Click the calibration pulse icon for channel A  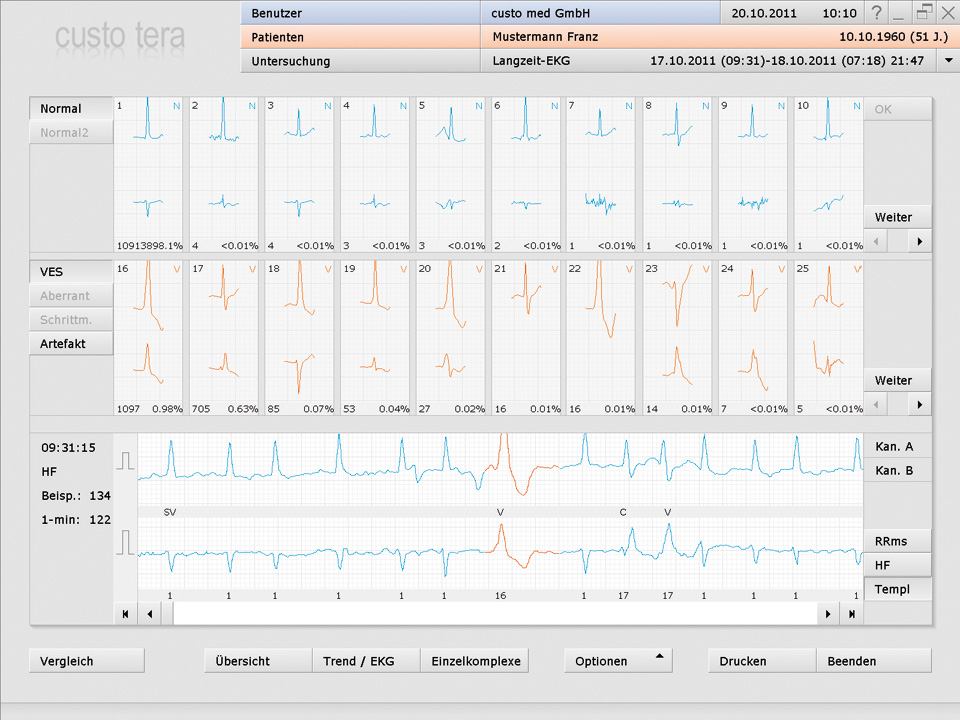(126, 461)
